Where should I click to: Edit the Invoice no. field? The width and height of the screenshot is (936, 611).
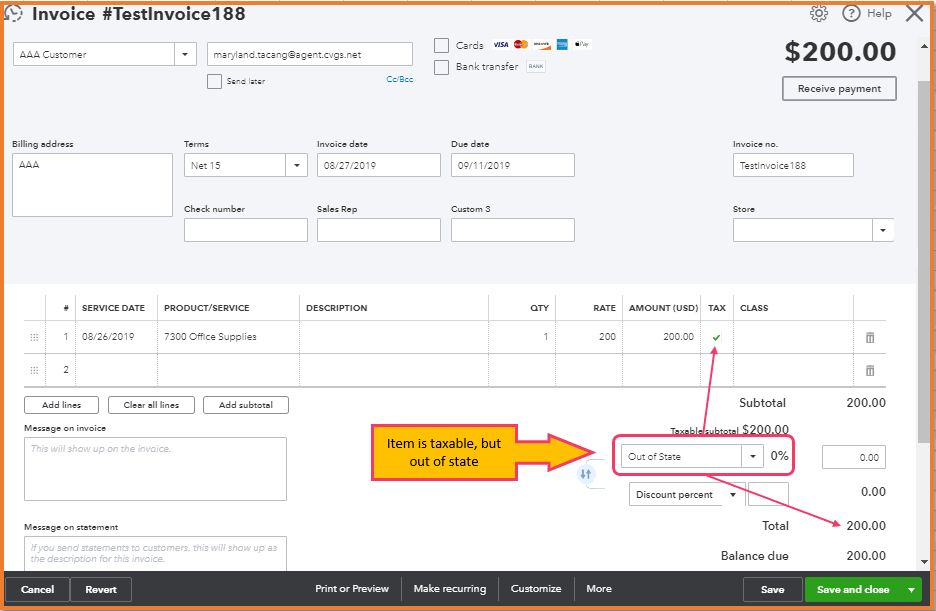pos(793,165)
